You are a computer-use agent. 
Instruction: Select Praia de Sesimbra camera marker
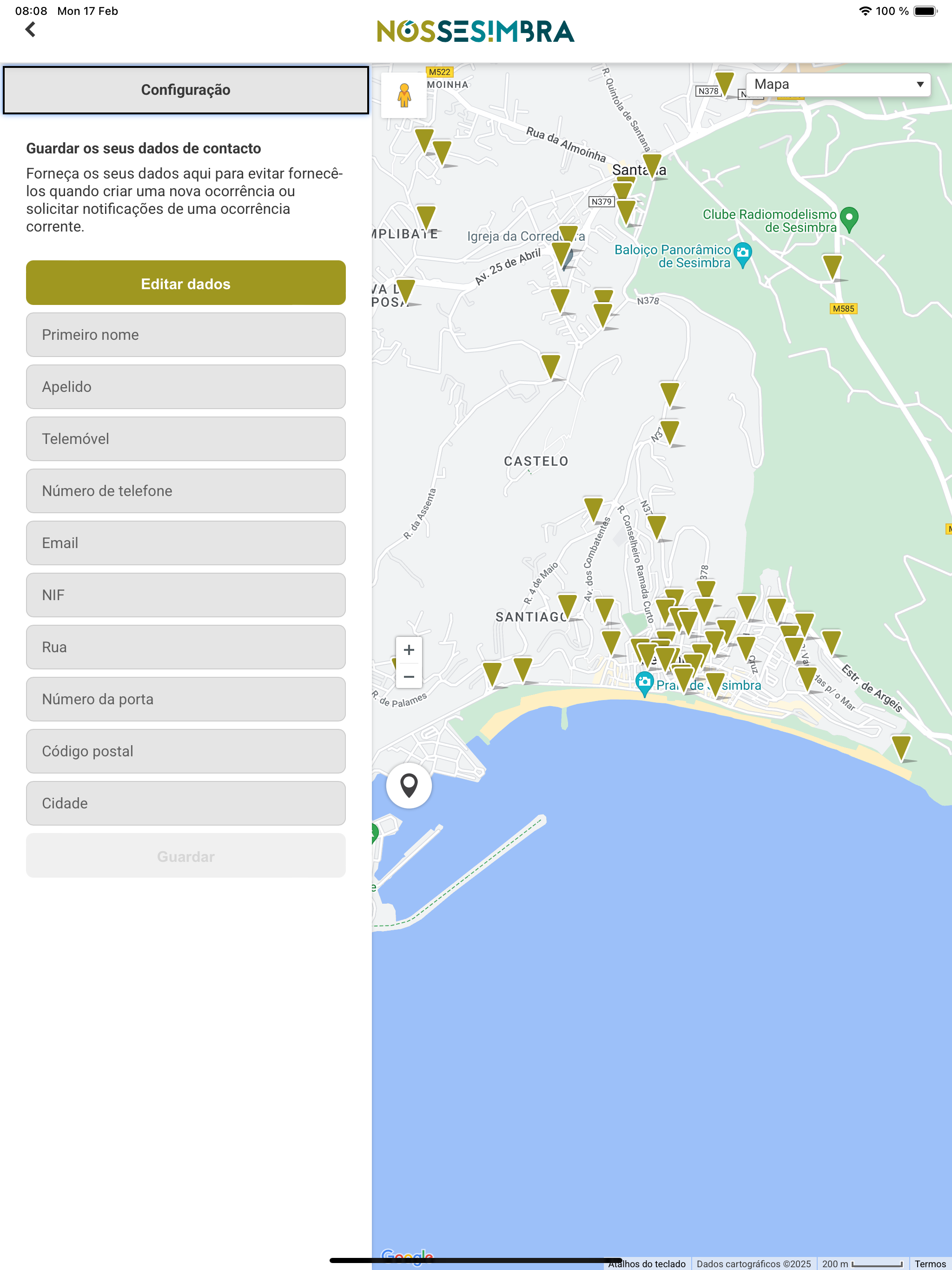[645, 683]
